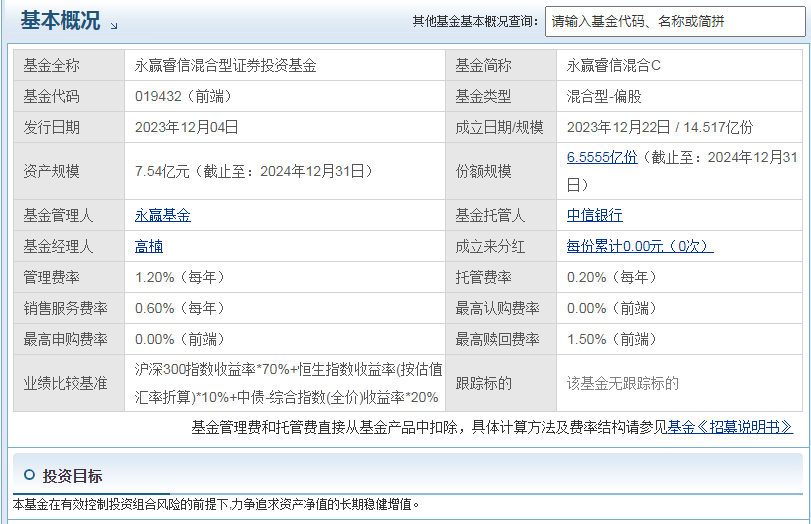Click the 成立日期/规模 label cell
This screenshot has height=524, width=811.
click(x=501, y=127)
